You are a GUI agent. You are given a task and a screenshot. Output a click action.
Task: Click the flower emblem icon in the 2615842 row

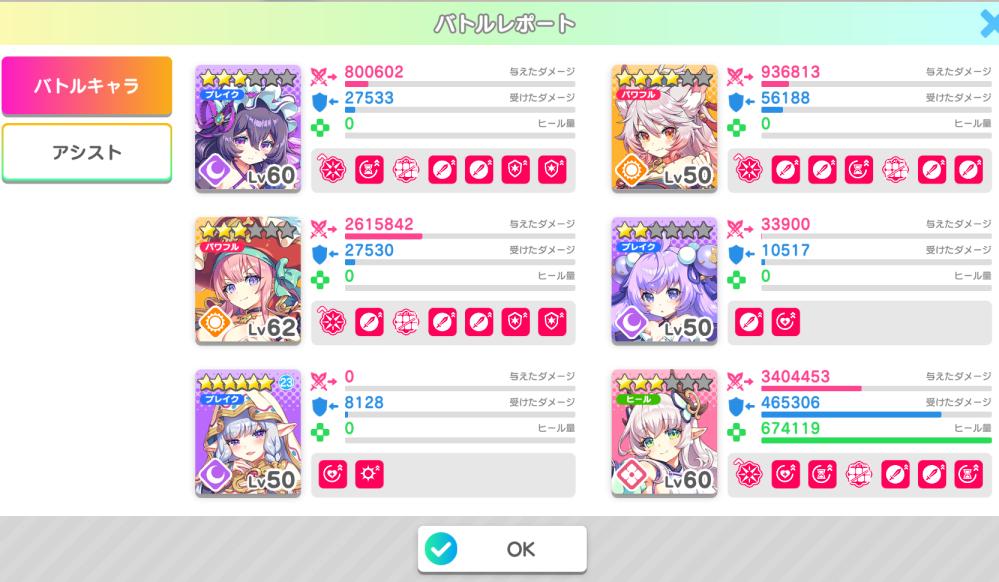pyautogui.click(x=333, y=322)
